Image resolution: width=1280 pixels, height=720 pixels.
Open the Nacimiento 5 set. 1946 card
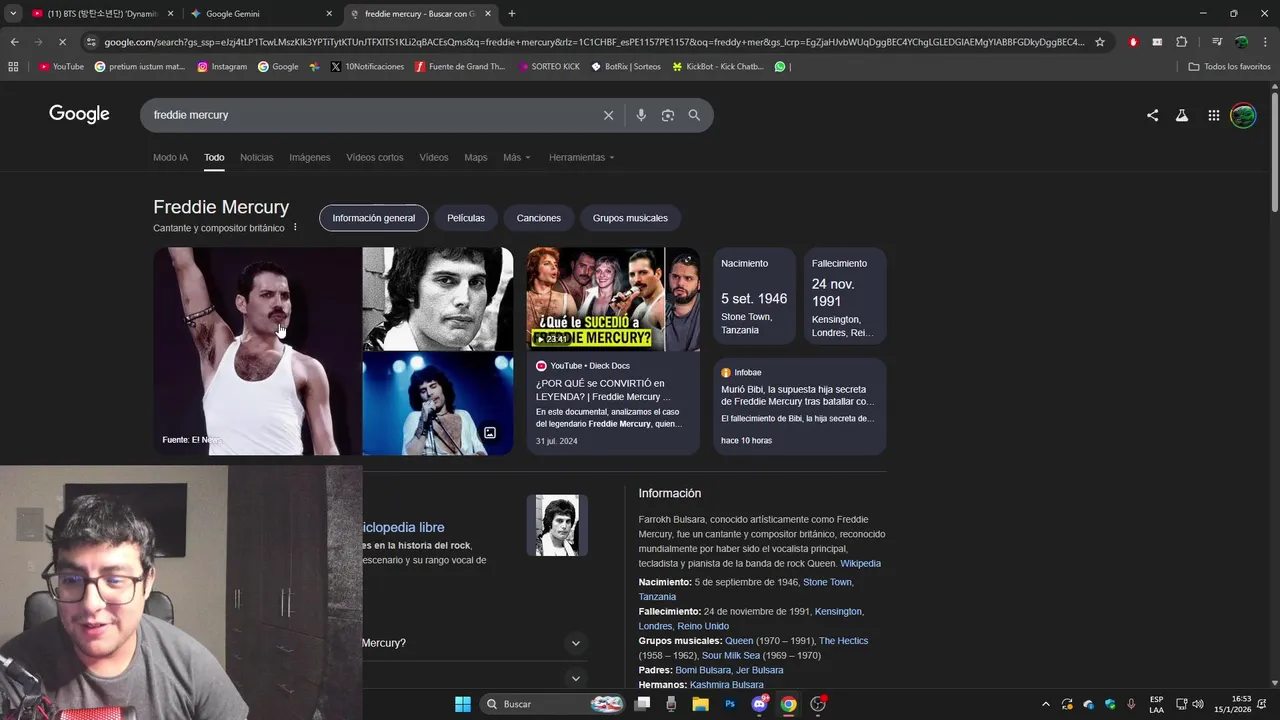755,296
